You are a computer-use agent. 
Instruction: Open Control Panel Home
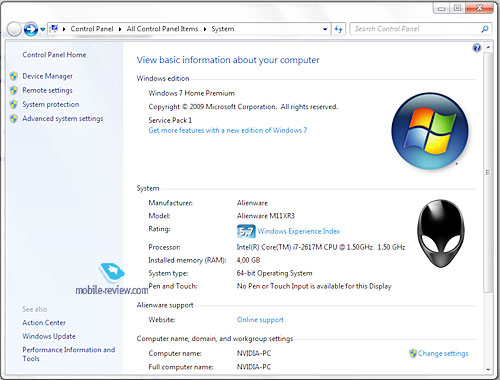(54, 55)
